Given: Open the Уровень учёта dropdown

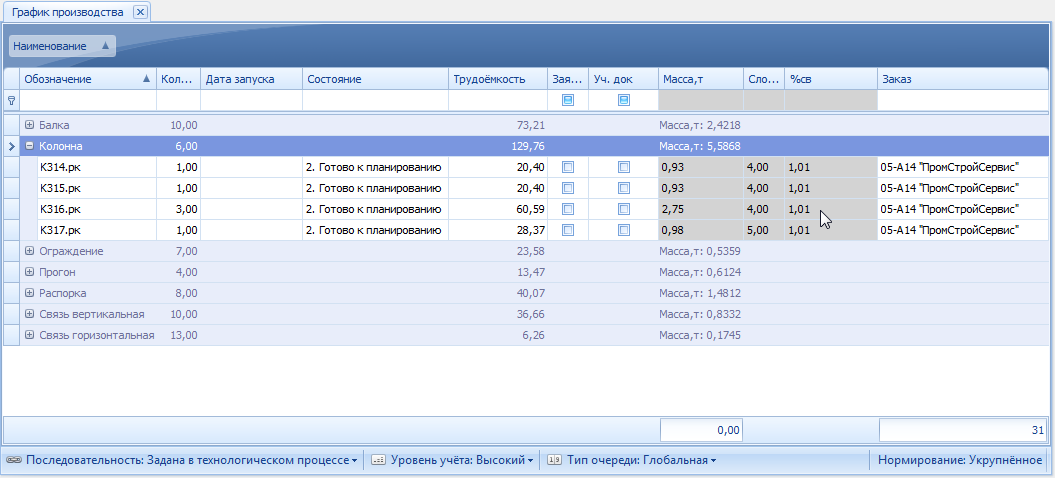Looking at the screenshot, I should (462, 460).
